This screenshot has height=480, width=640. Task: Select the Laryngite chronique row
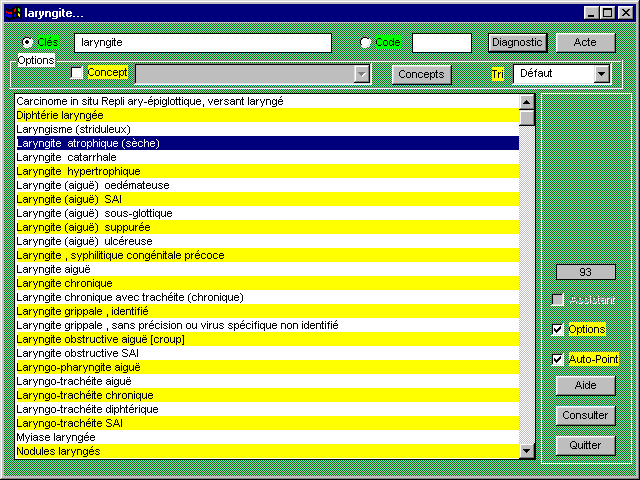[x=267, y=283]
